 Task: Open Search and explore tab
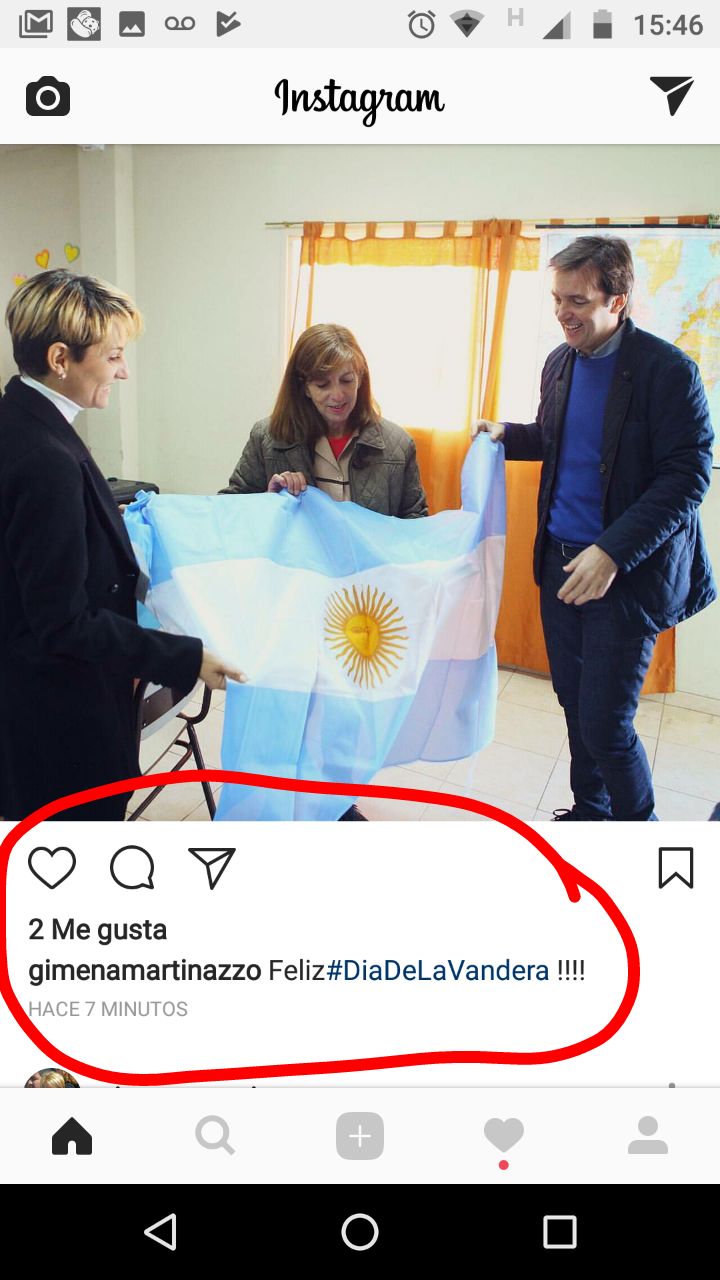(x=215, y=1136)
